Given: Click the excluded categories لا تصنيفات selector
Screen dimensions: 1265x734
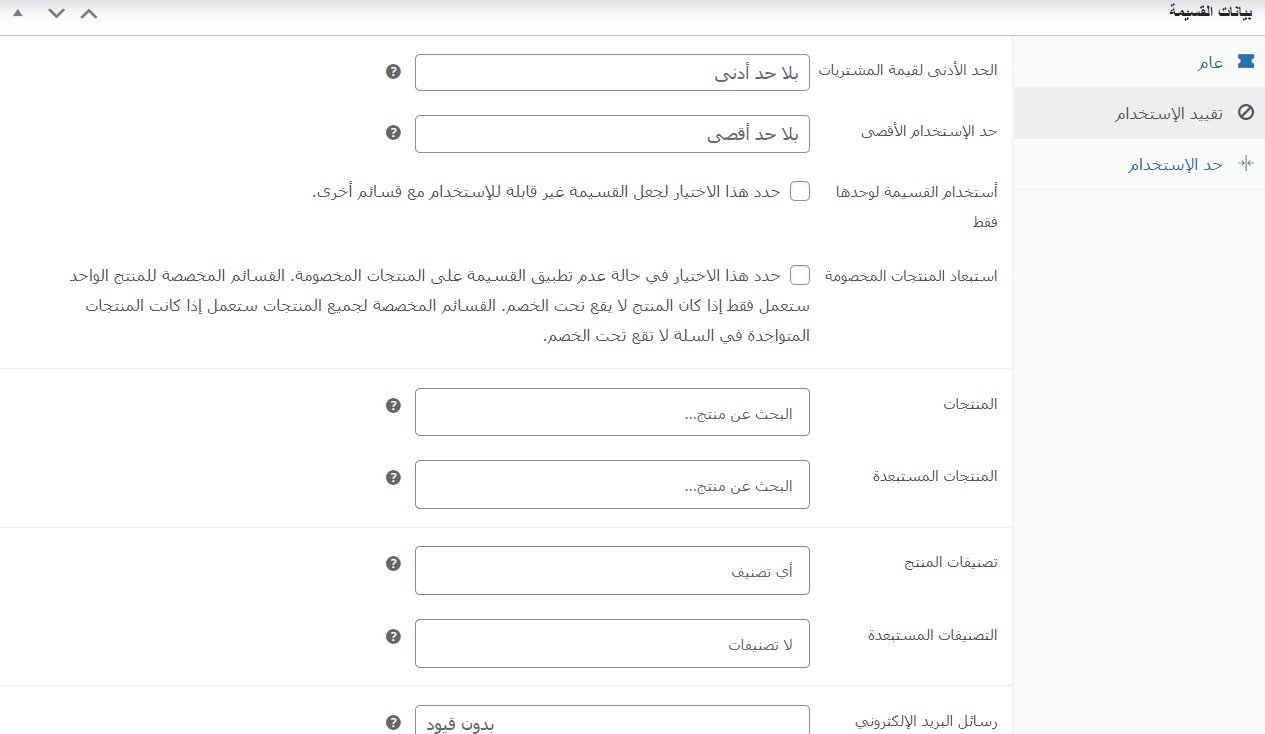Looking at the screenshot, I should click(x=612, y=643).
